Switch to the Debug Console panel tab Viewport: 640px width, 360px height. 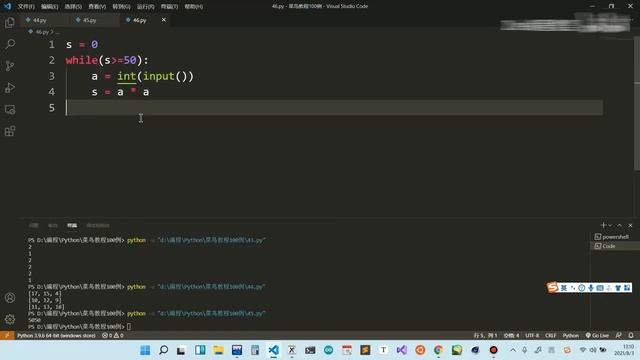tap(98, 225)
